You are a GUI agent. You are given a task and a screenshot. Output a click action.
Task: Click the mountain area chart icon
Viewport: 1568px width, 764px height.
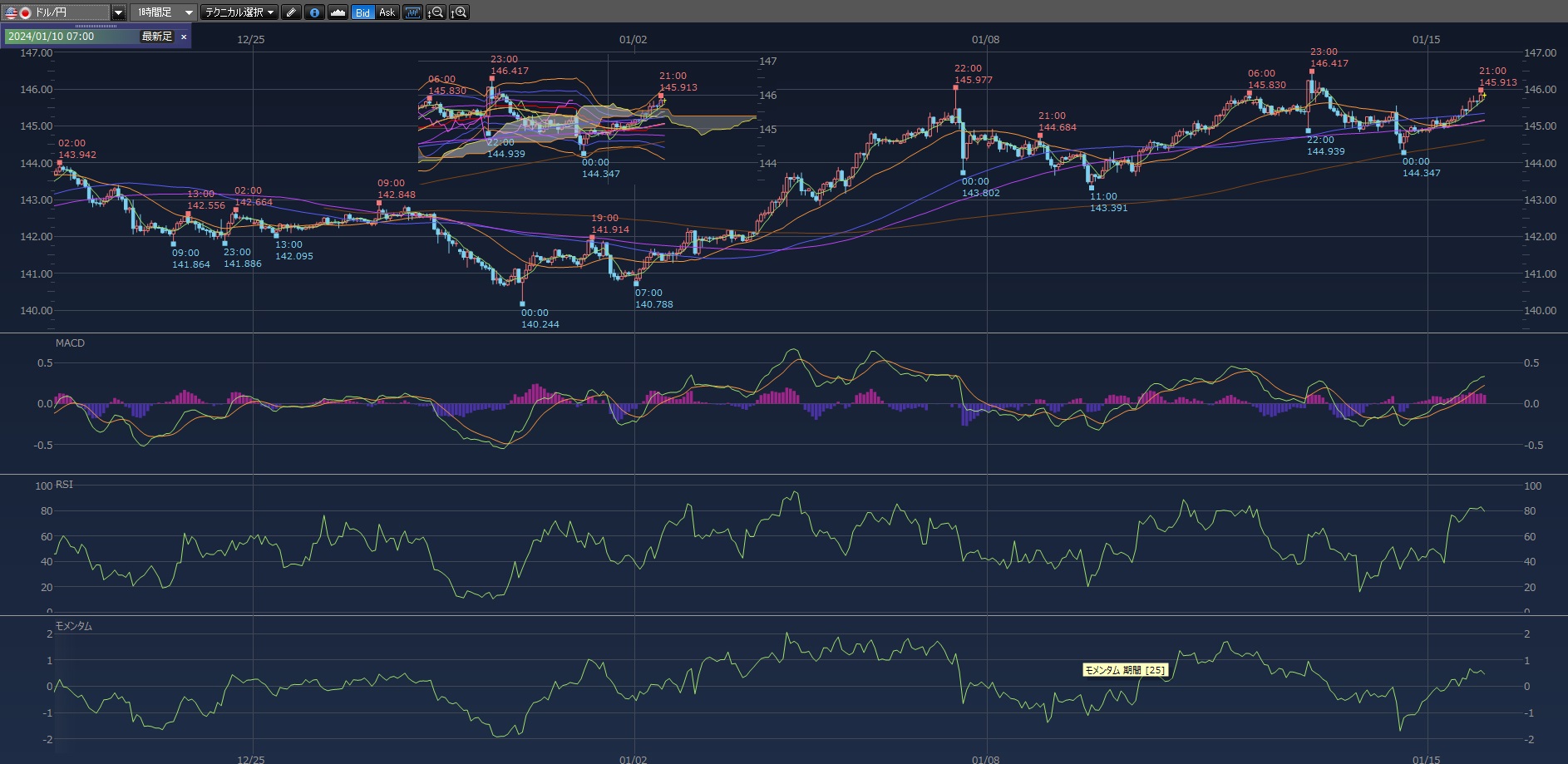[x=338, y=12]
